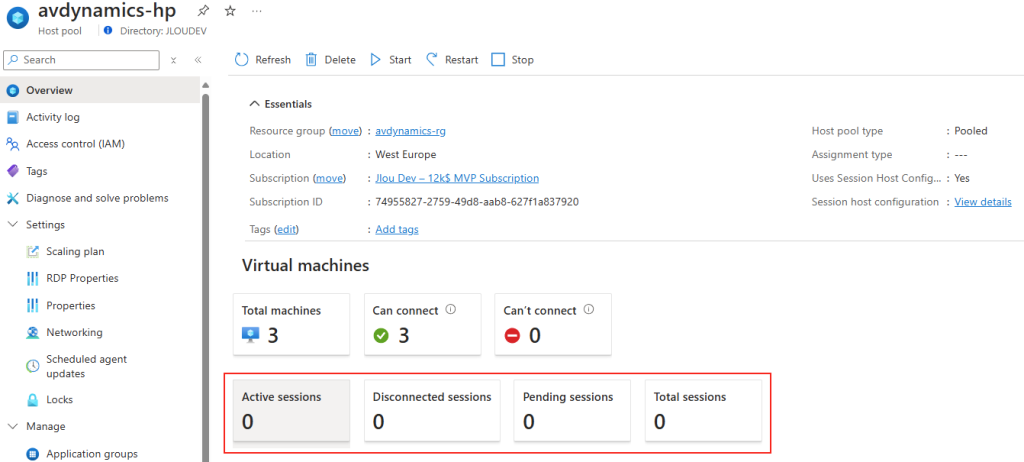Show Can connect info tooltip
Image resolution: width=1024 pixels, height=462 pixels.
click(450, 310)
